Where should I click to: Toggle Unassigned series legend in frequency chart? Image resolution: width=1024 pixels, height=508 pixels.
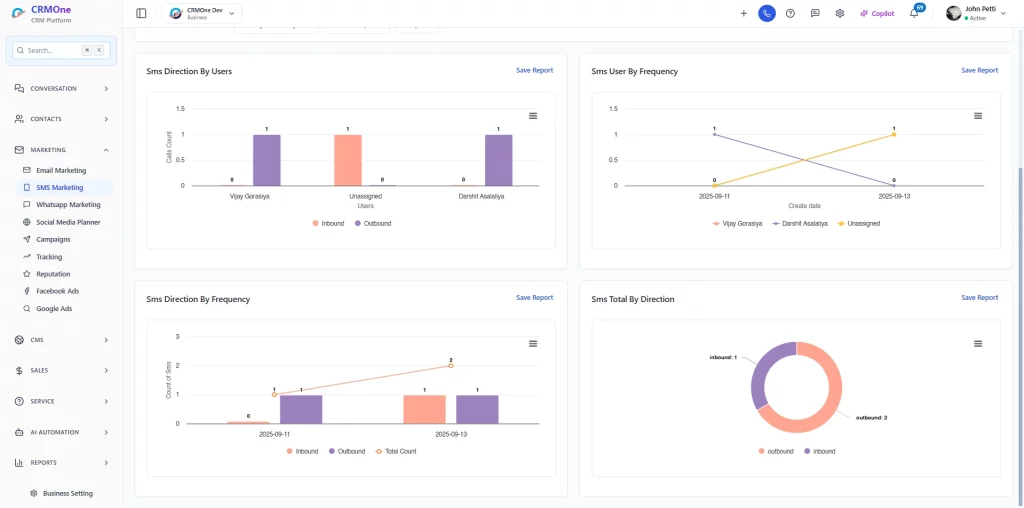[858, 223]
